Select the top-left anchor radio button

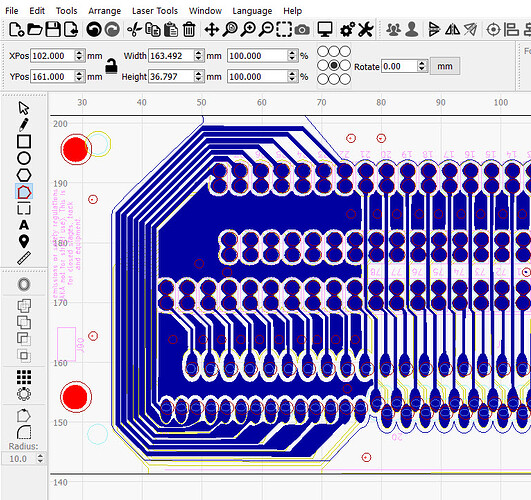[323, 51]
